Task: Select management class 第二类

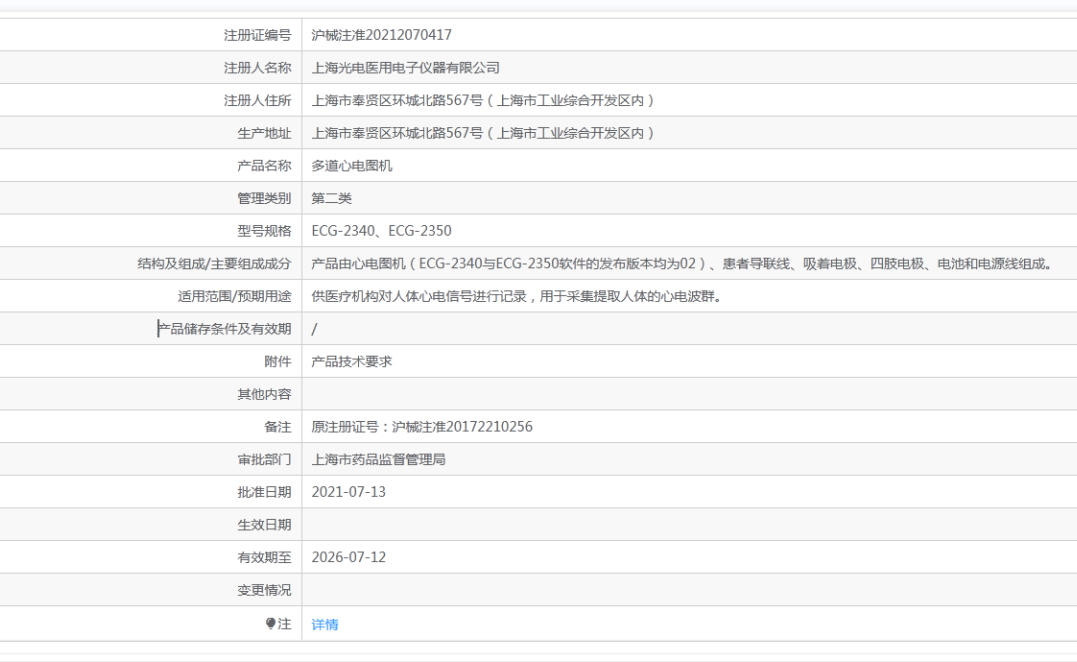Action: (x=332, y=198)
